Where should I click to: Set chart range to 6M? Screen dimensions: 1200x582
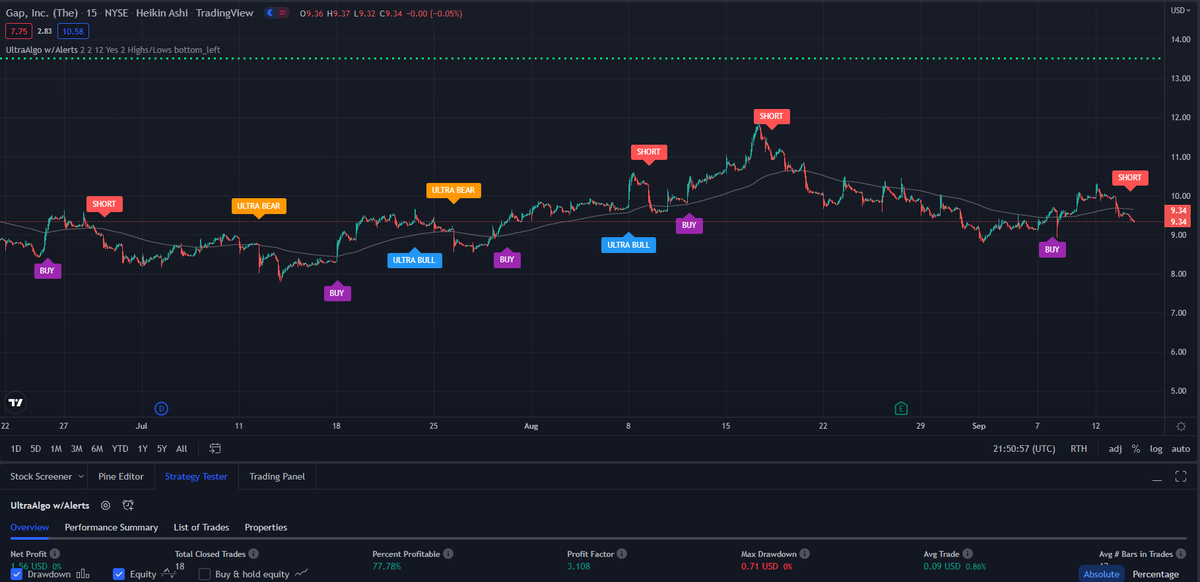(x=96, y=449)
